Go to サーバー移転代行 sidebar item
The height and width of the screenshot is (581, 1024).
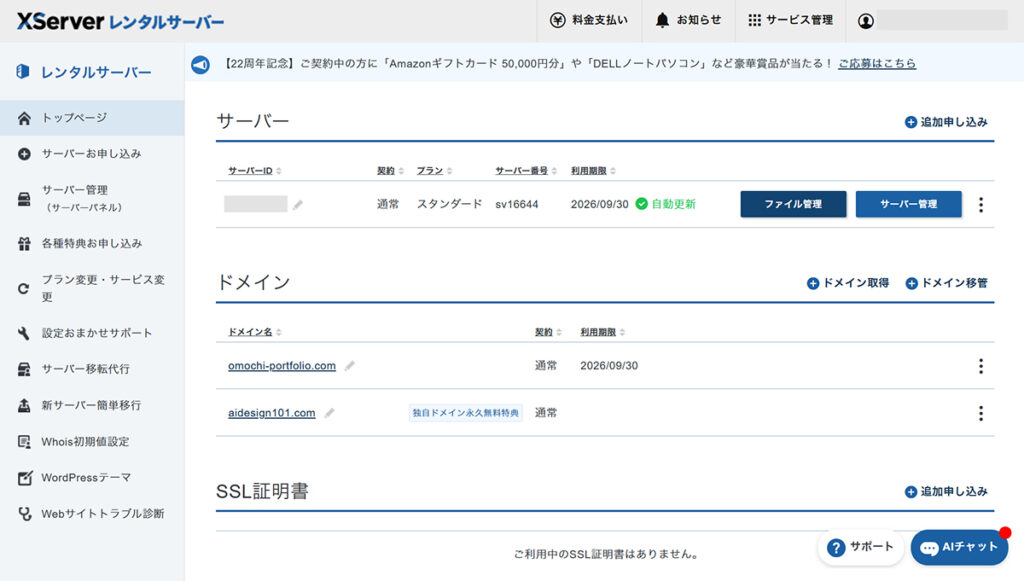[85, 369]
